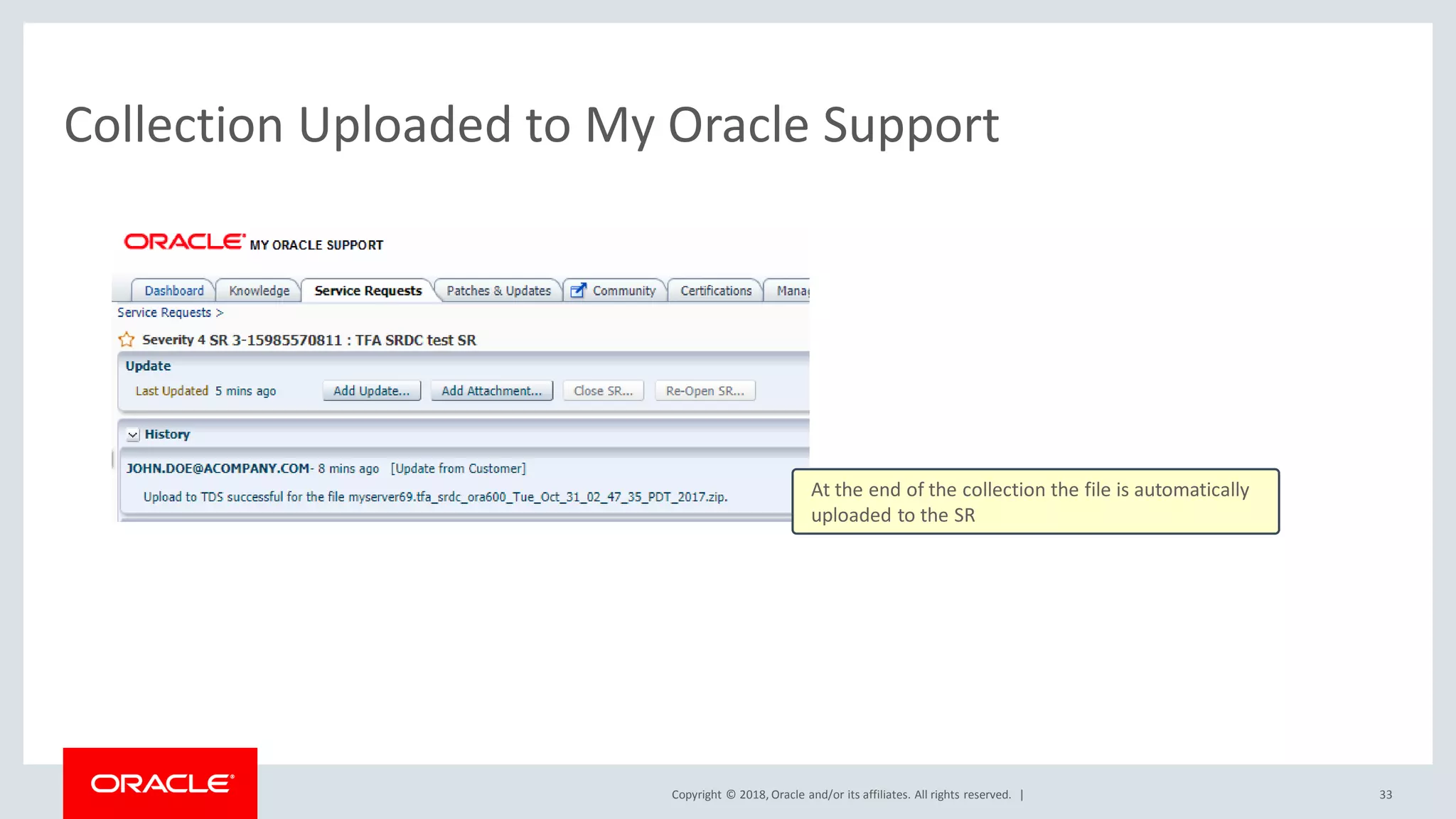Click the SR title 'TFA SRDC test SR'
Viewport: 1456px width, 819px height.
(416, 341)
